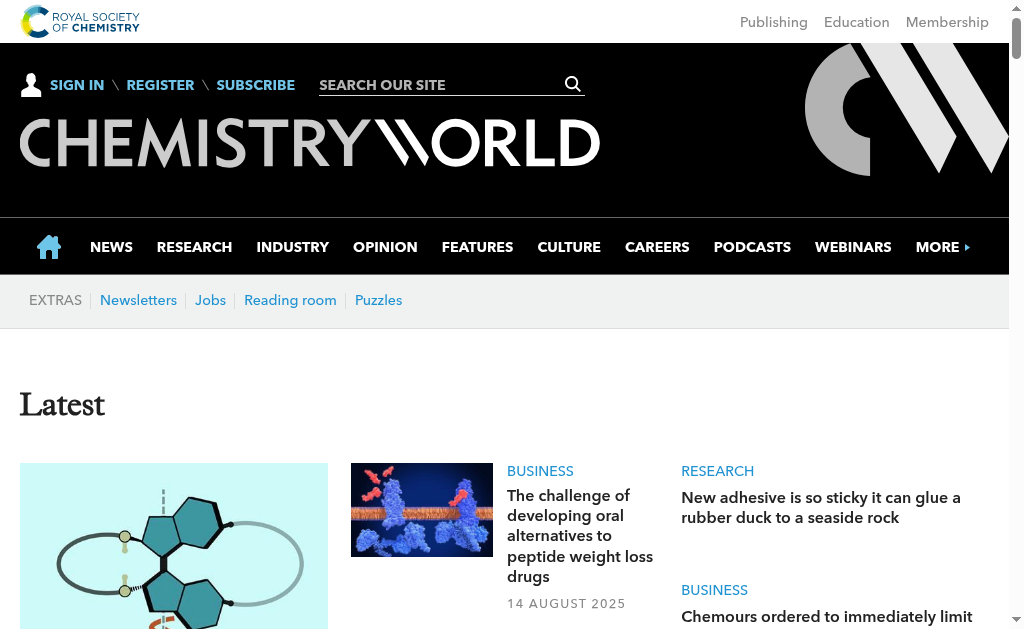Click REGISTER to create an account

point(160,85)
